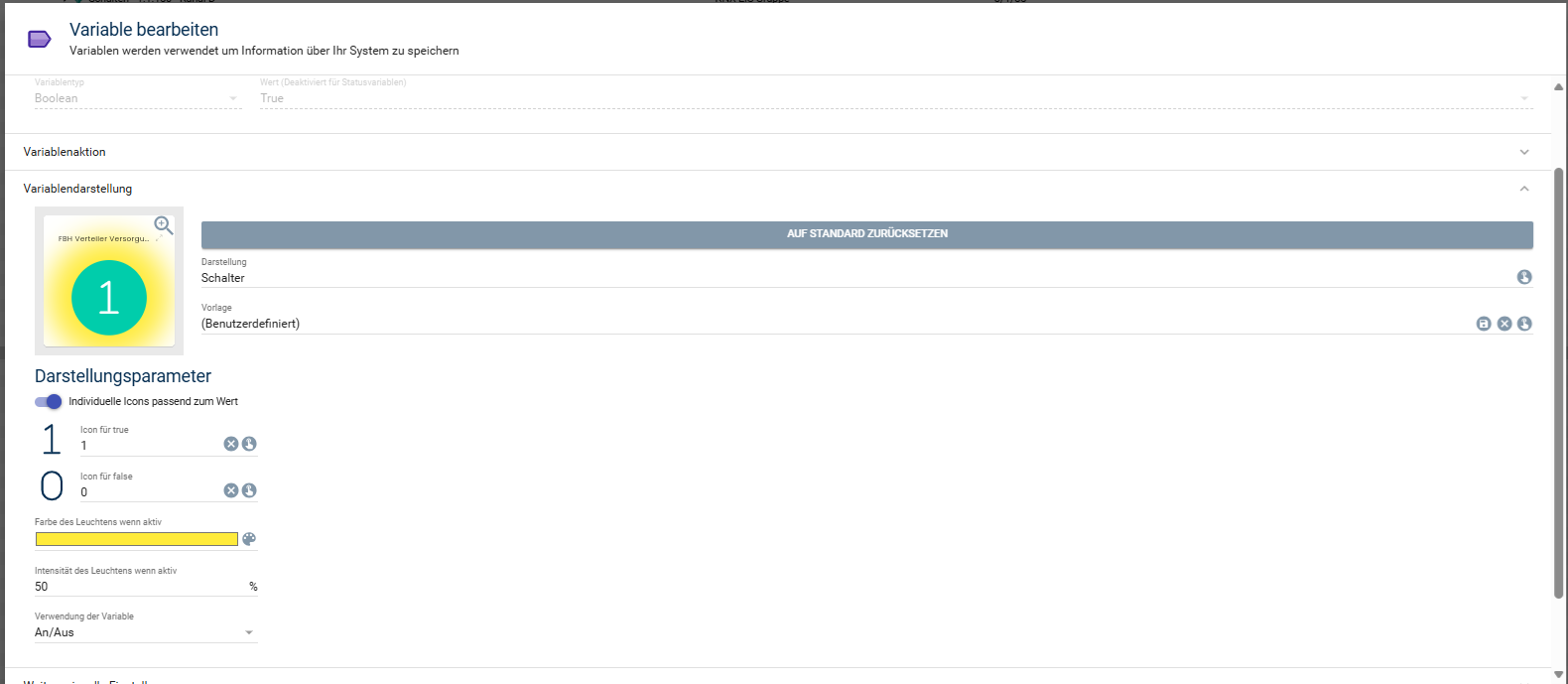Collapse the Variablendarstellung section
This screenshot has height=684, width=1568.
[x=1524, y=189]
